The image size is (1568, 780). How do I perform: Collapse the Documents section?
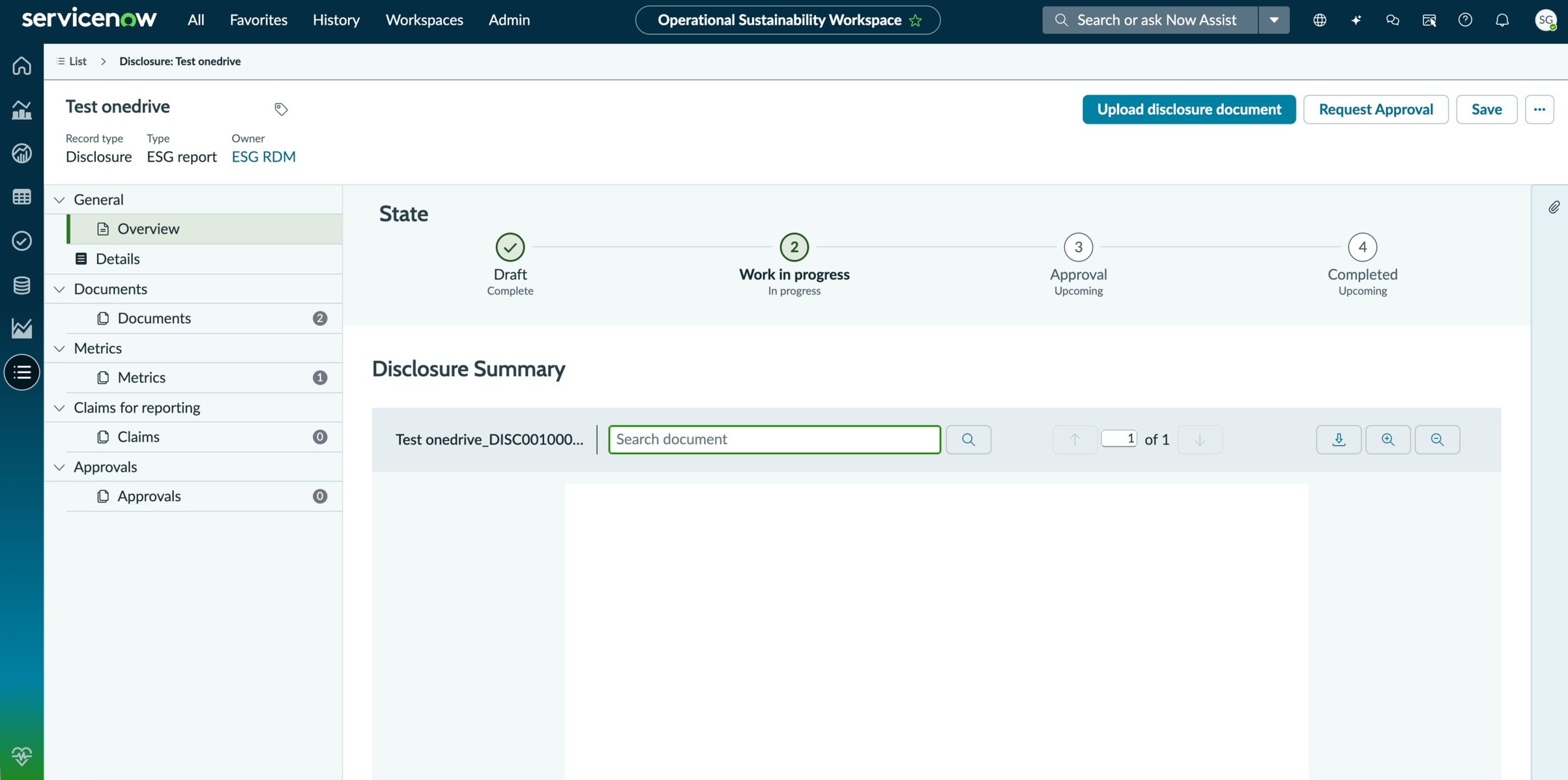[x=59, y=289]
